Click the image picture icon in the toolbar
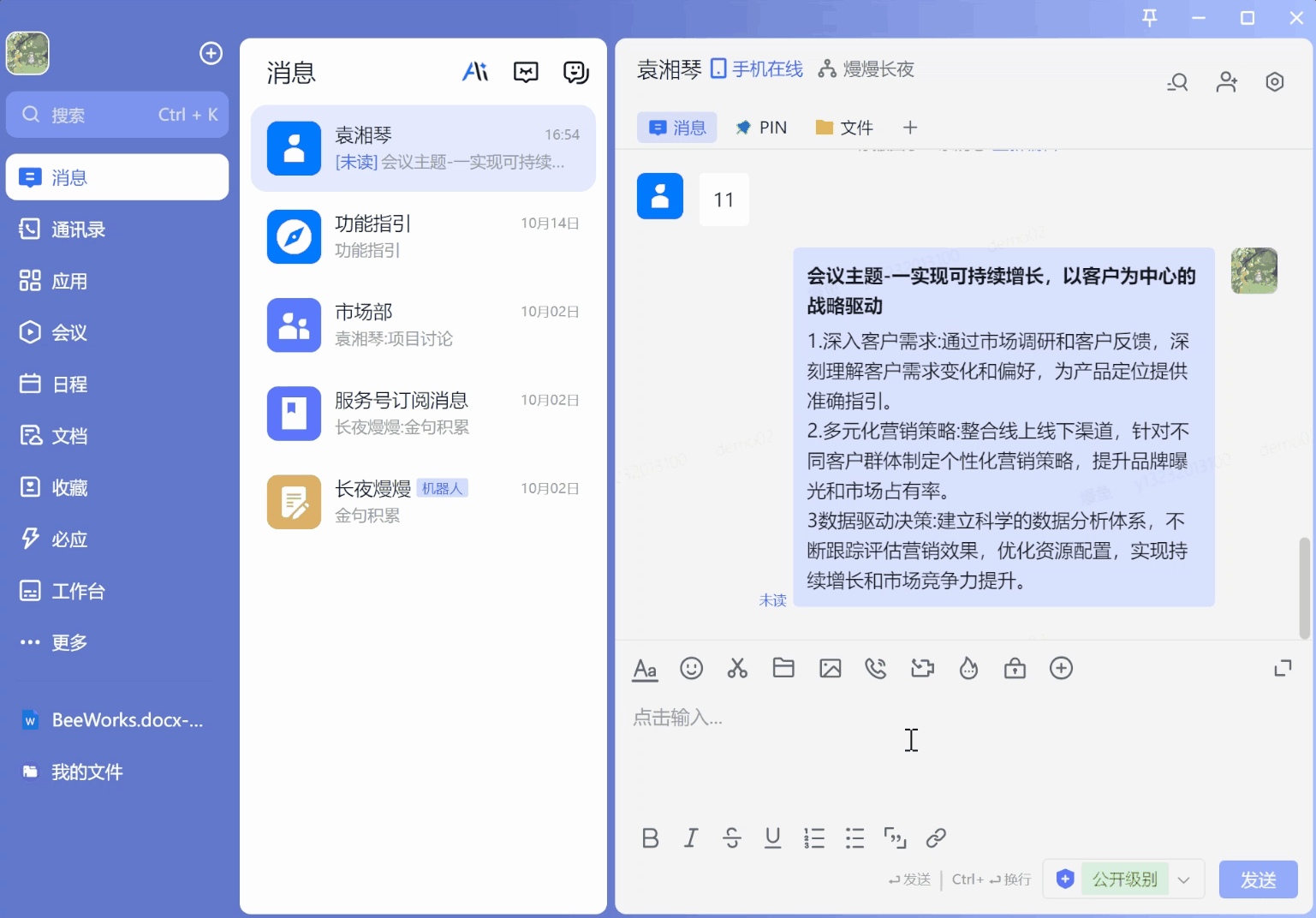 [x=830, y=668]
